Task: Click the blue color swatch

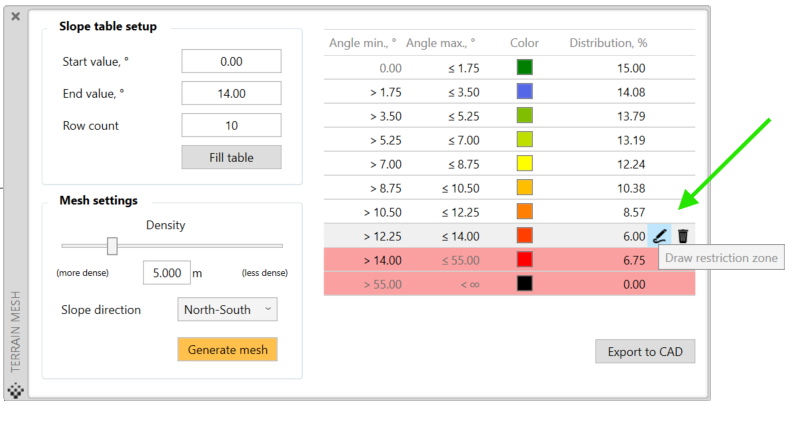Action: coord(524,92)
